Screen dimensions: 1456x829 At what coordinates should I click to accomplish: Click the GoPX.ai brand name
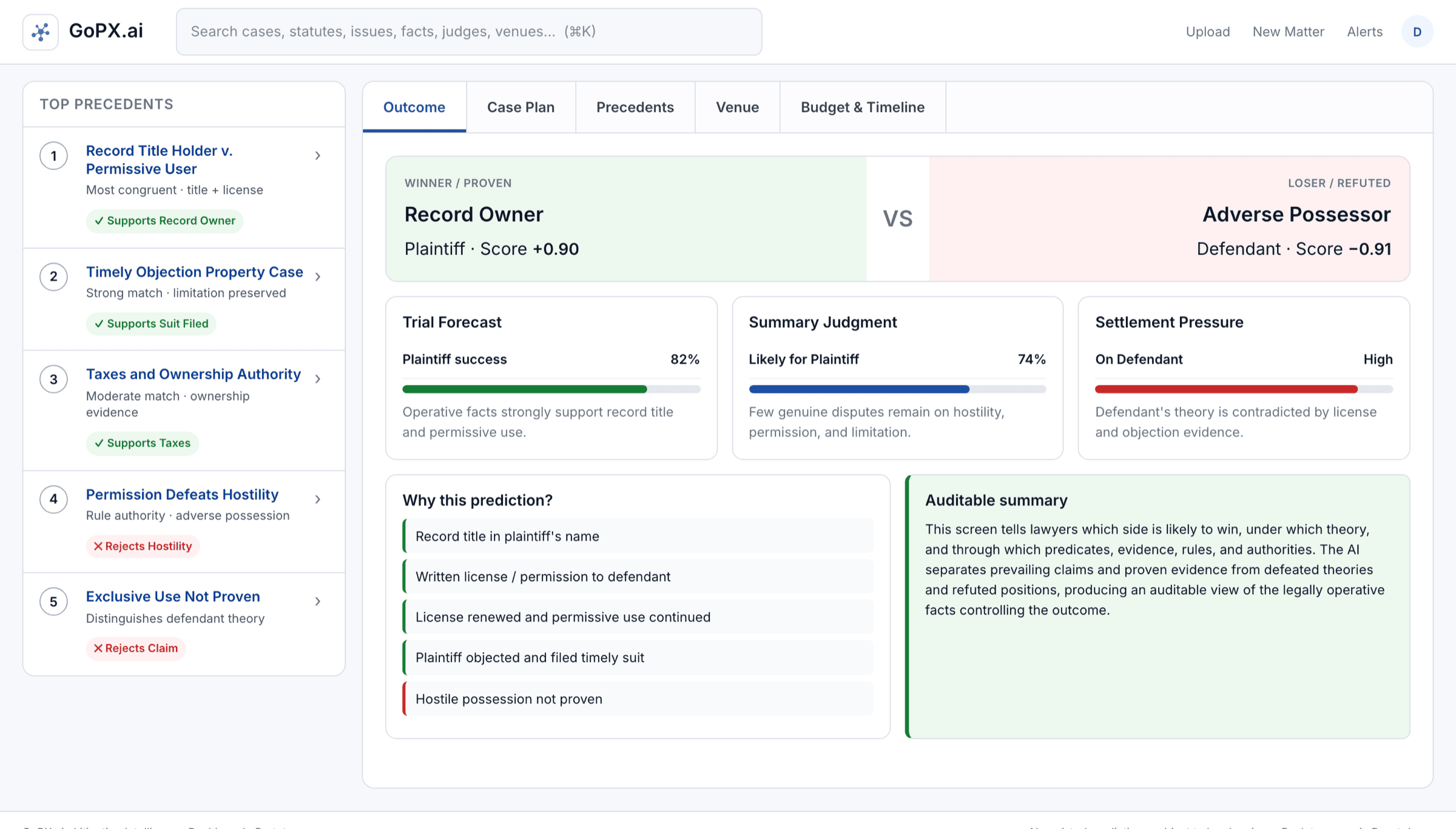point(106,31)
